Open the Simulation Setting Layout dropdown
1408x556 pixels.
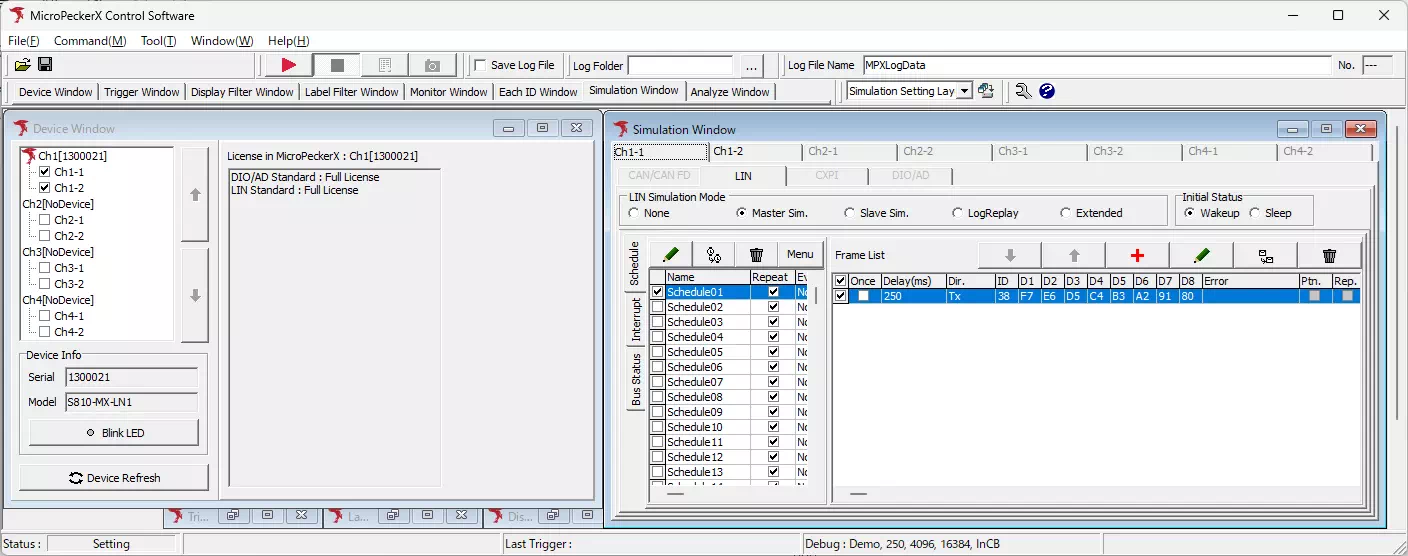964,91
